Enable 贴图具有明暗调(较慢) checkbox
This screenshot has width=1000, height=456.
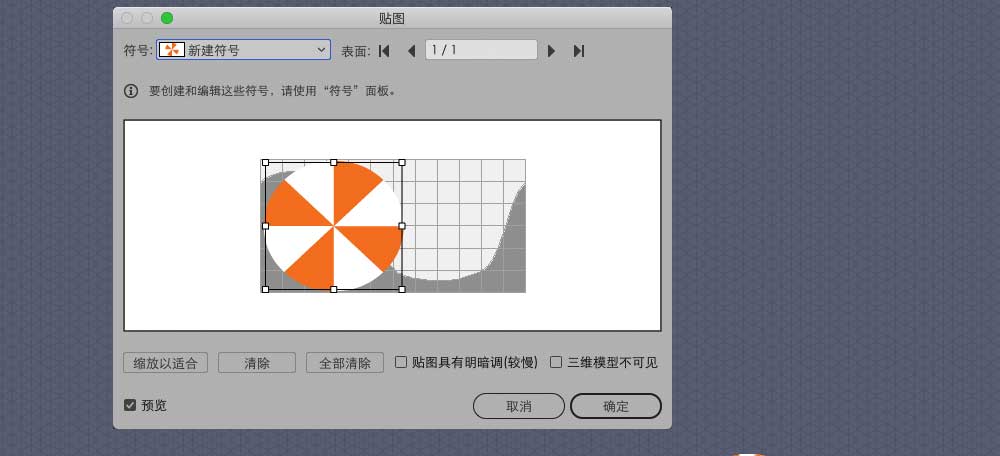click(401, 362)
